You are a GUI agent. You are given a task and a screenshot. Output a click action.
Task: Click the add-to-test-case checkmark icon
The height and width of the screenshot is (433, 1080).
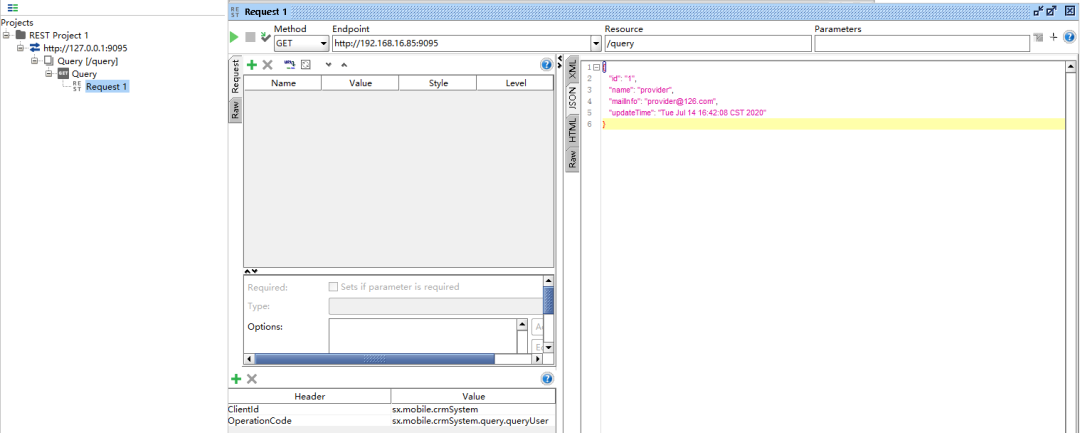[265, 37]
